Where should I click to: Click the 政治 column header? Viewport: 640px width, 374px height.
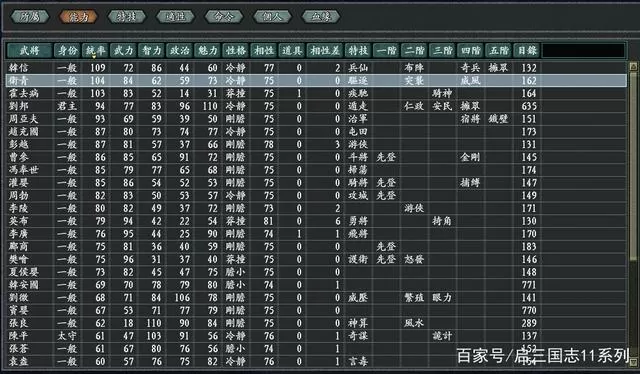coord(180,51)
